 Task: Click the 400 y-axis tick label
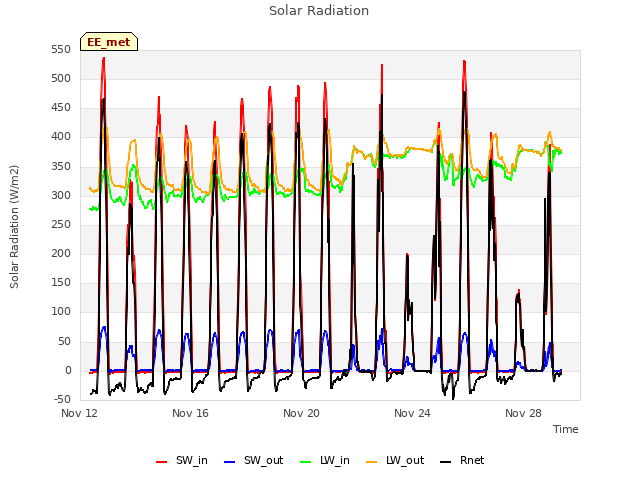61,137
